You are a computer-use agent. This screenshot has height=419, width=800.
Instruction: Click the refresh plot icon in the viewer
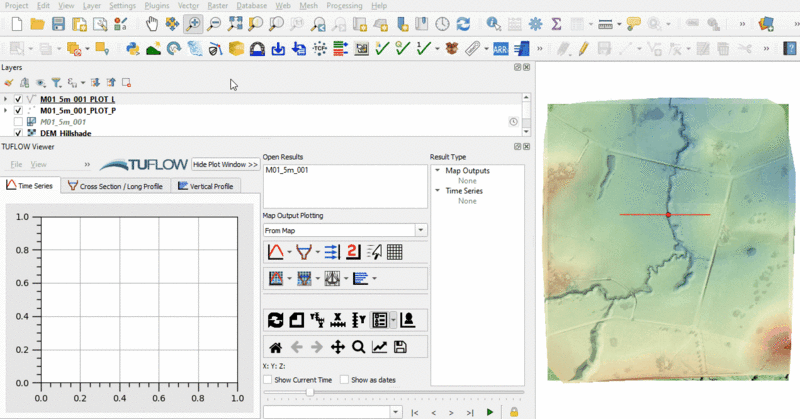[275, 320]
